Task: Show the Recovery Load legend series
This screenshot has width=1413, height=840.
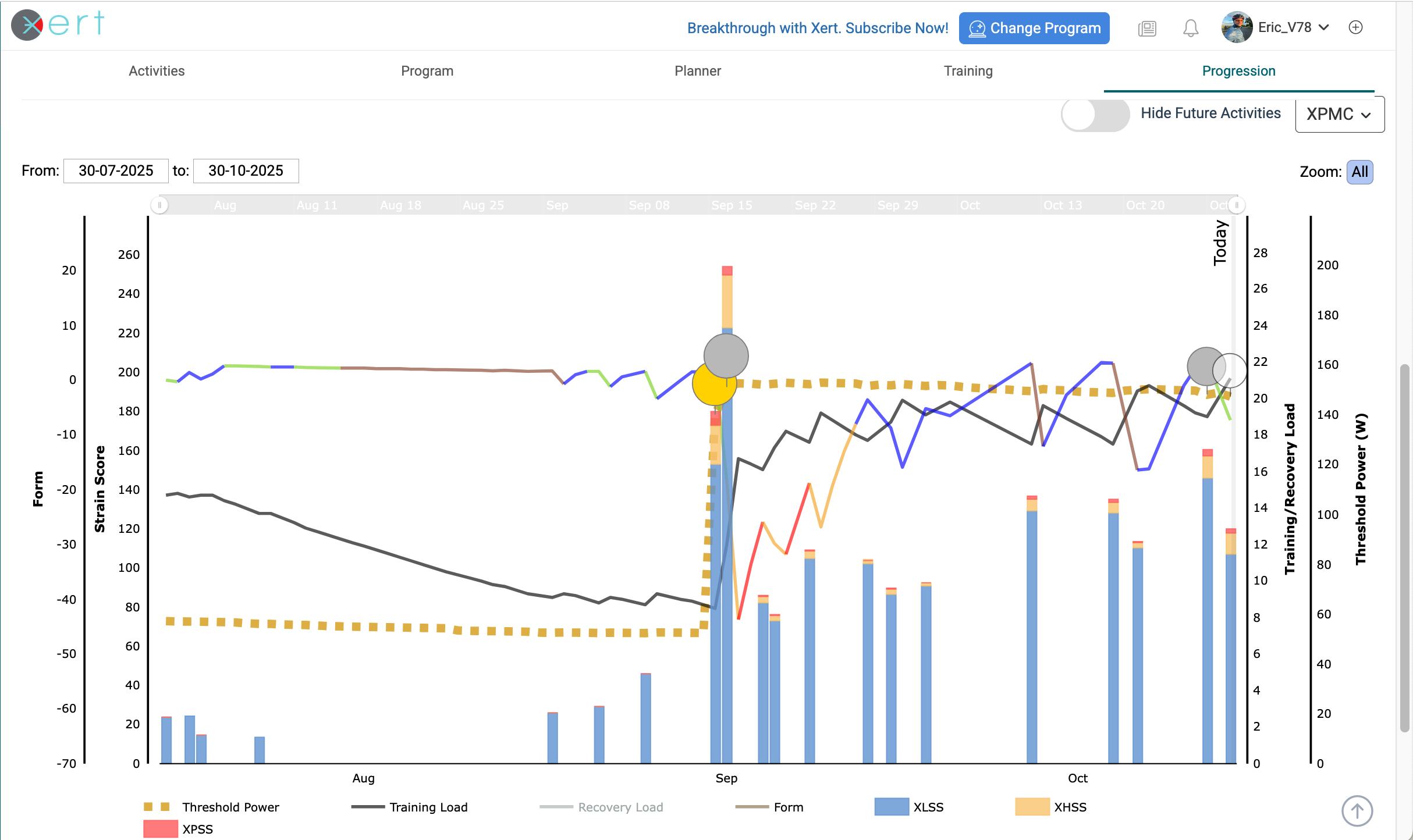Action: pyautogui.click(x=620, y=807)
